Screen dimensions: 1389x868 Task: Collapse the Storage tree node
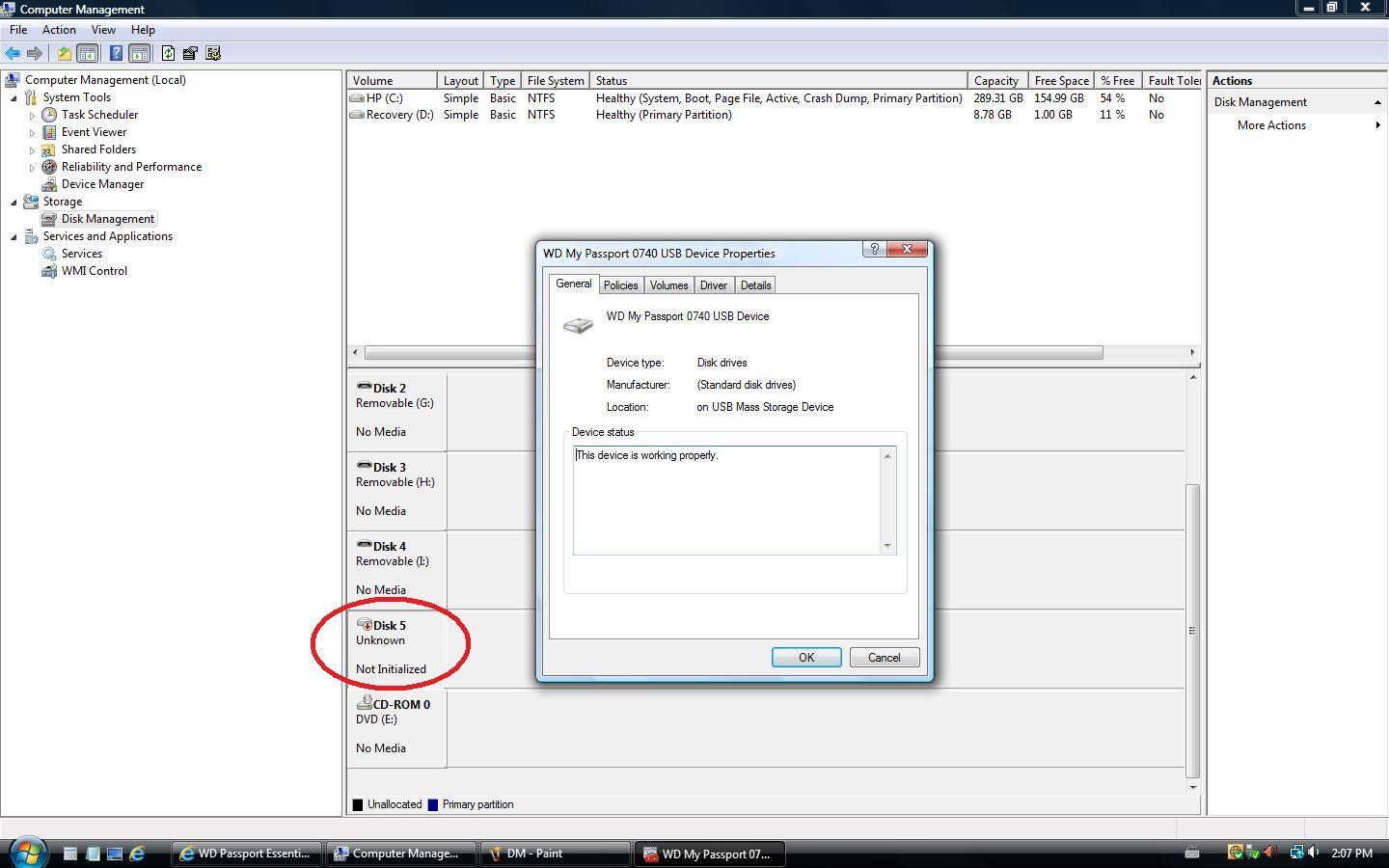click(x=14, y=202)
